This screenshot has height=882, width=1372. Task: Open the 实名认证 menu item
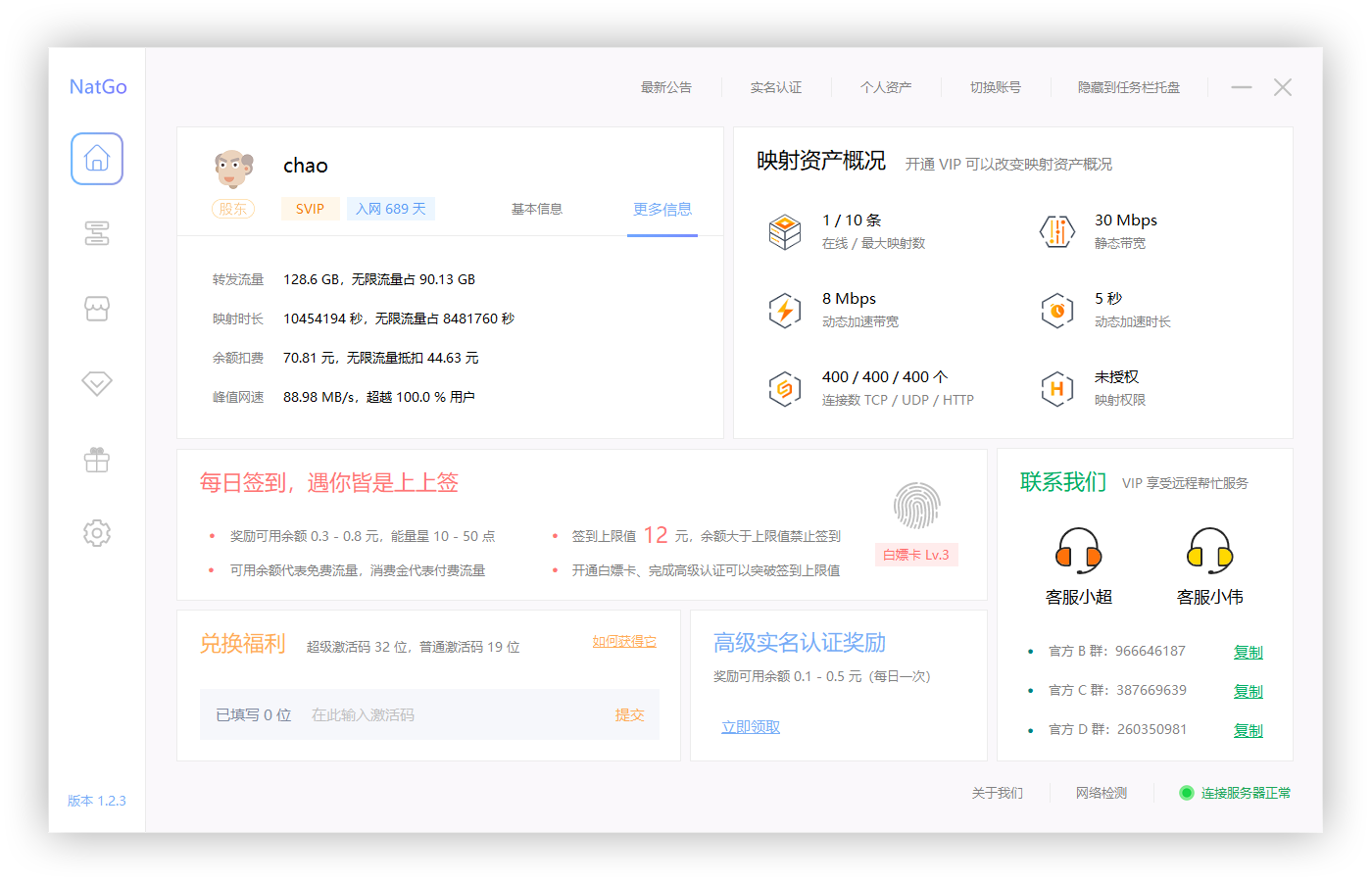click(x=779, y=87)
